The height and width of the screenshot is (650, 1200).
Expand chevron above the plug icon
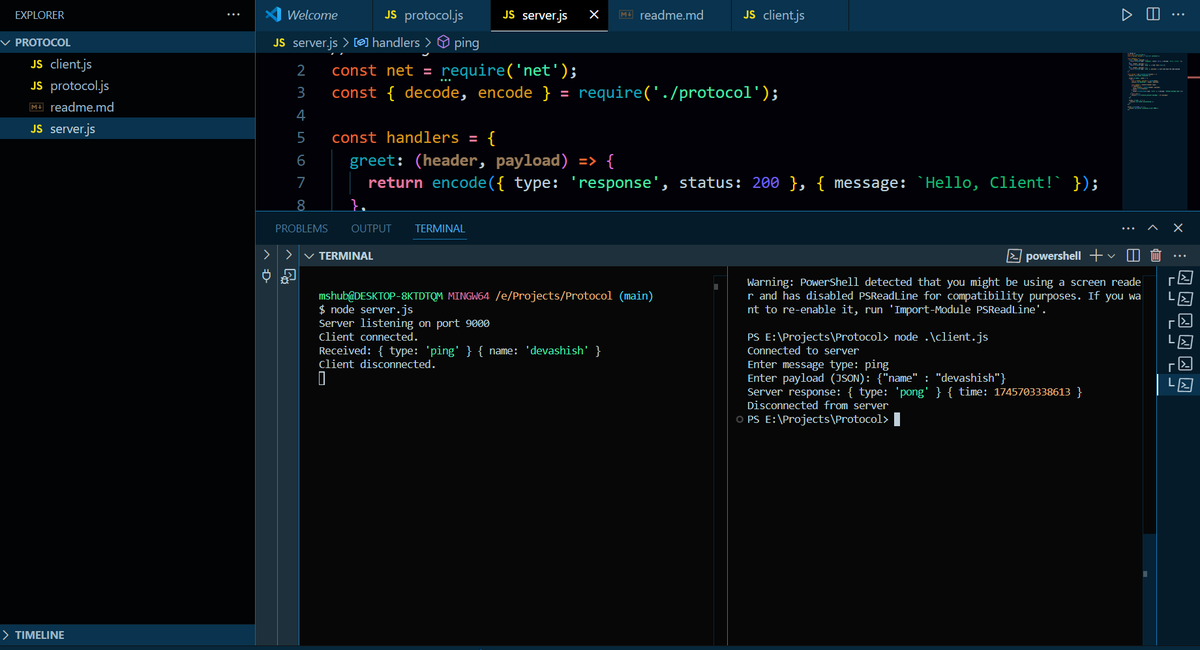(x=267, y=255)
